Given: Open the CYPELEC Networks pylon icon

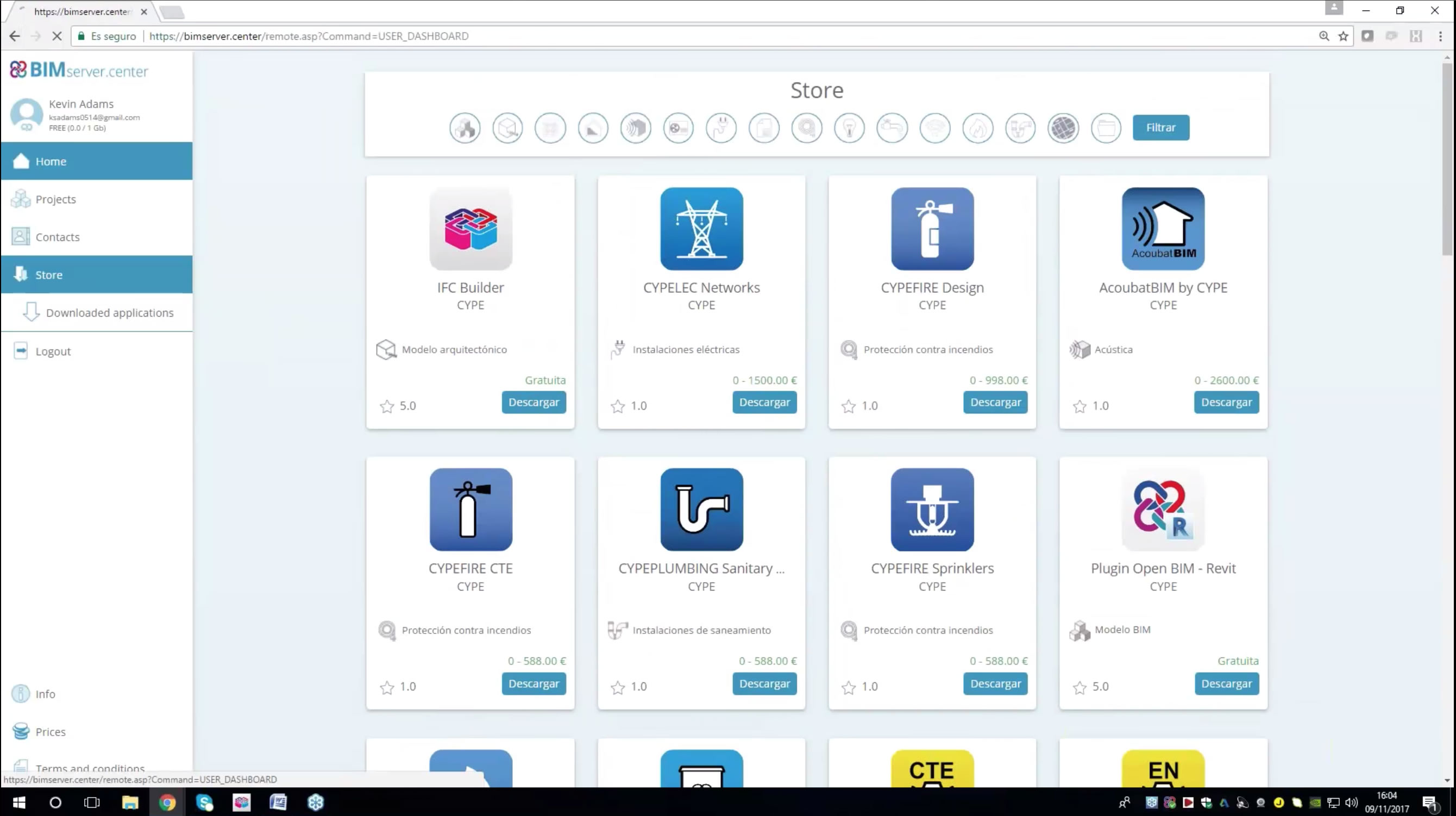Looking at the screenshot, I should pyautogui.click(x=701, y=229).
